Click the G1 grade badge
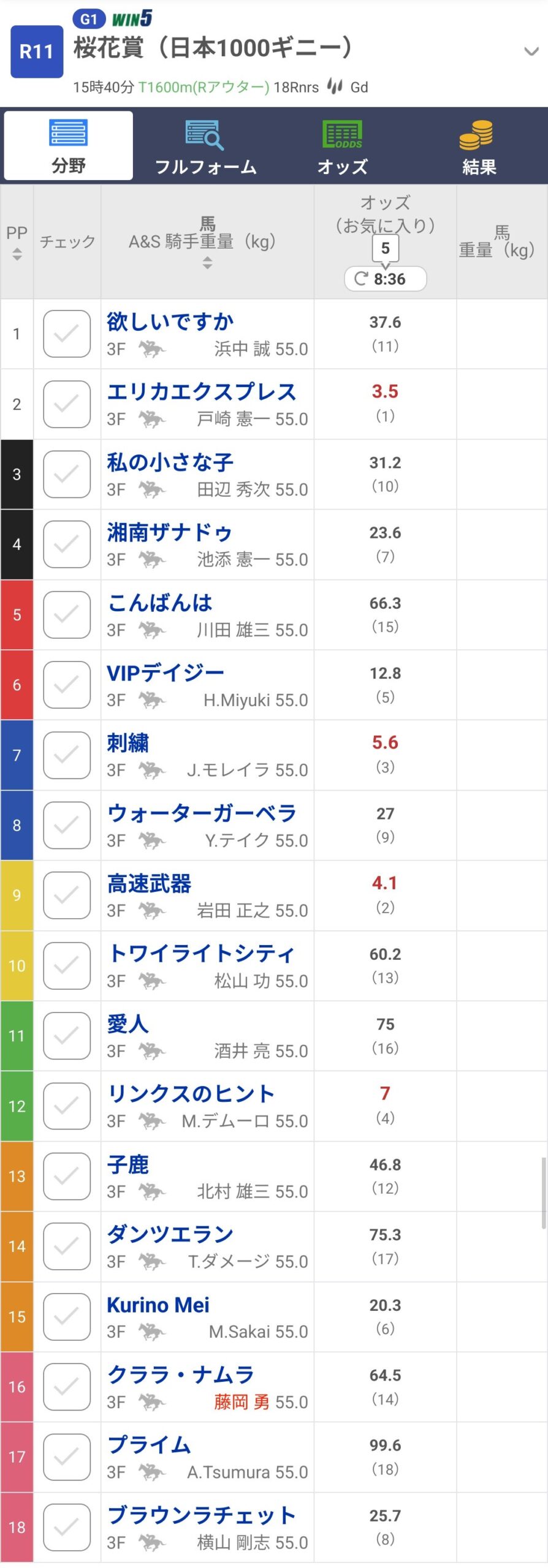548x1568 pixels. coord(89,19)
